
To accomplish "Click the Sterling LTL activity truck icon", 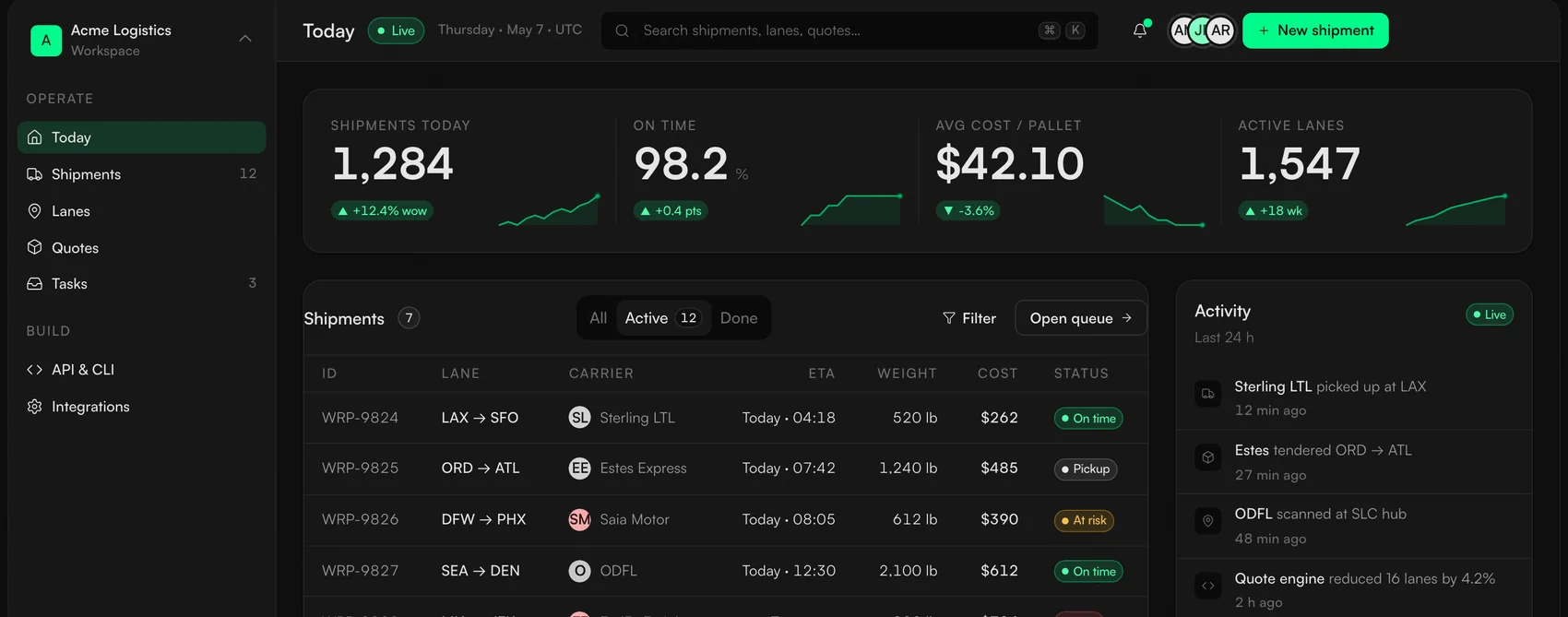I will [1207, 394].
